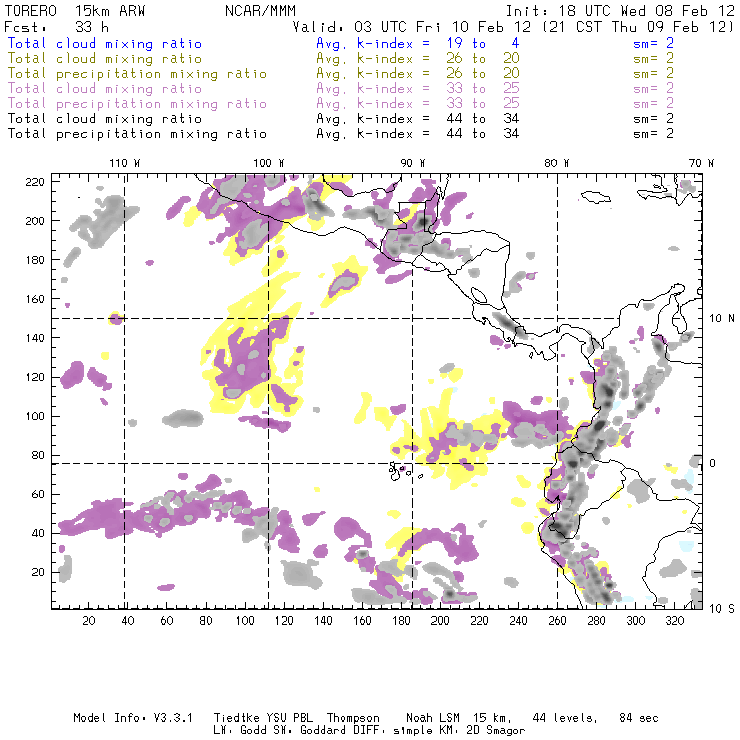
Task: Click the olive 'Total precipitation mixing ratio' legend line
Action: click(x=137, y=74)
